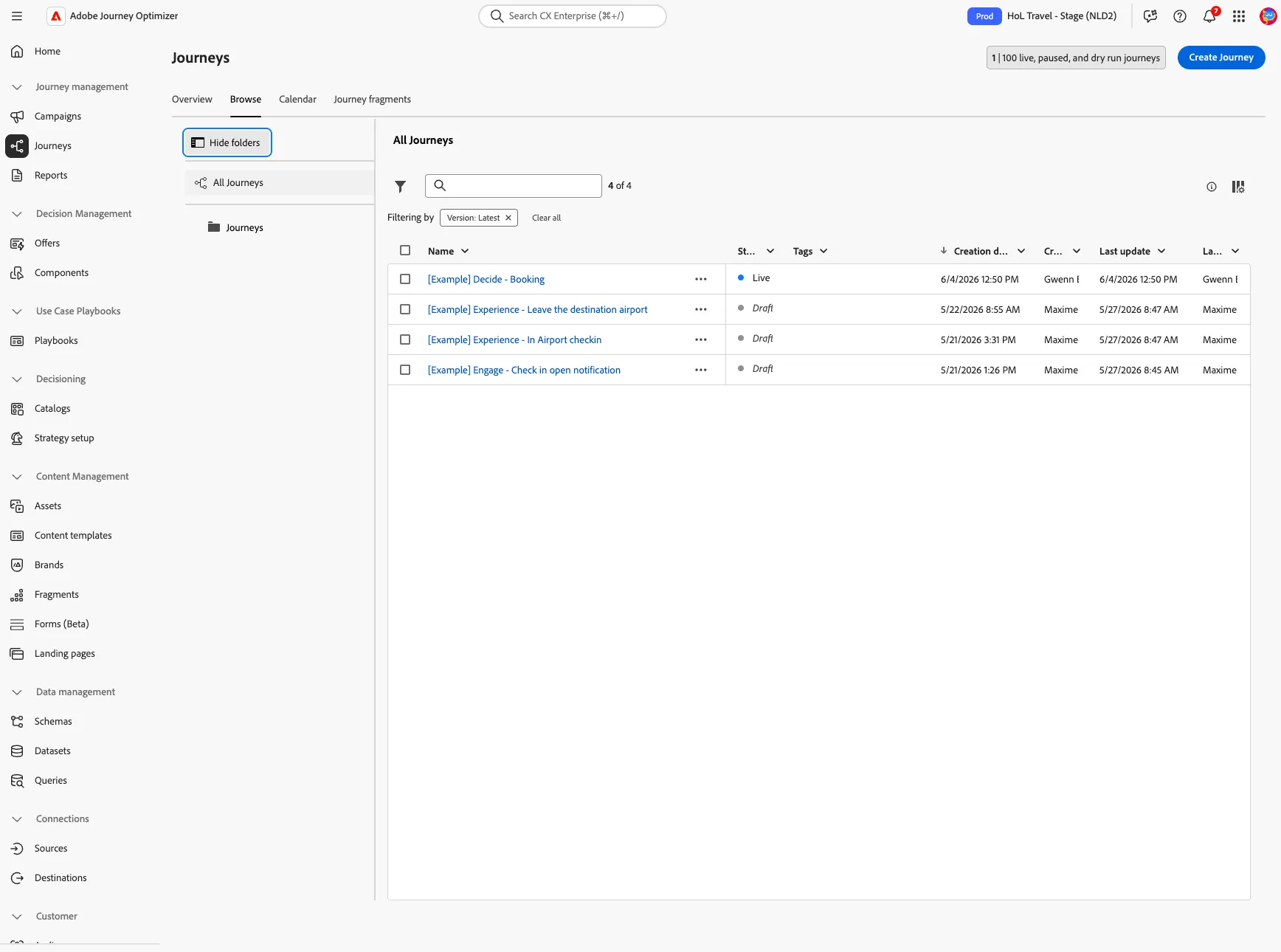Viewport: 1281px width, 952px height.
Task: Click the Create Journey button
Action: [1221, 58]
